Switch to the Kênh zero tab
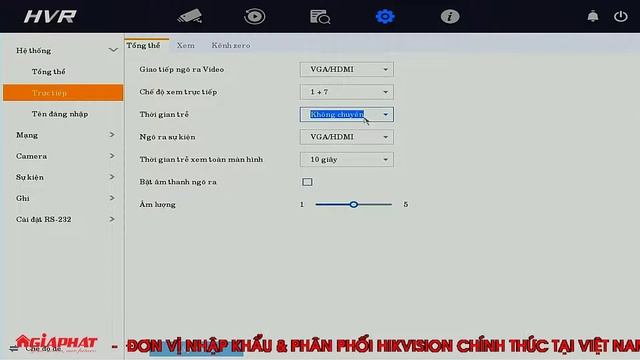Viewport: 640px width, 360px height. click(231, 45)
